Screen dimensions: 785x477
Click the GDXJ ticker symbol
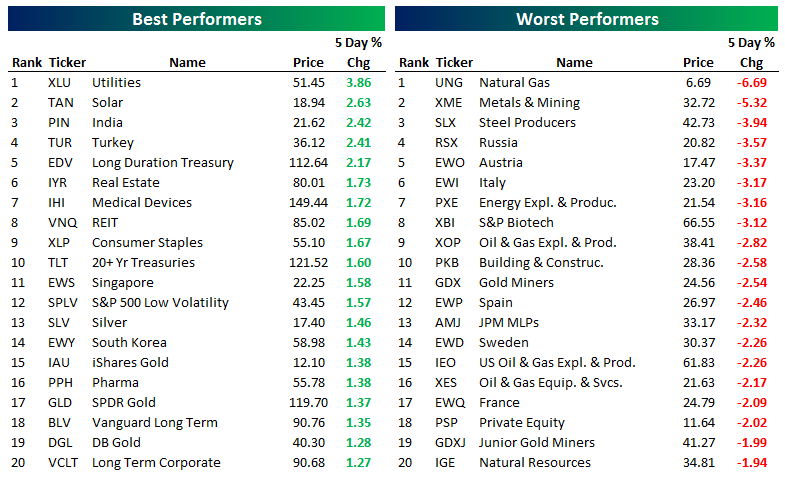point(452,443)
